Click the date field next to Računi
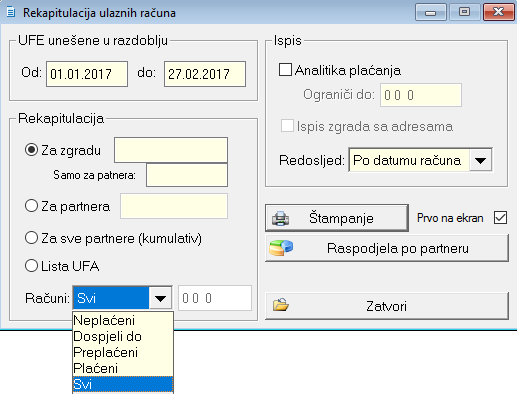517x394 pixels. coord(215,298)
